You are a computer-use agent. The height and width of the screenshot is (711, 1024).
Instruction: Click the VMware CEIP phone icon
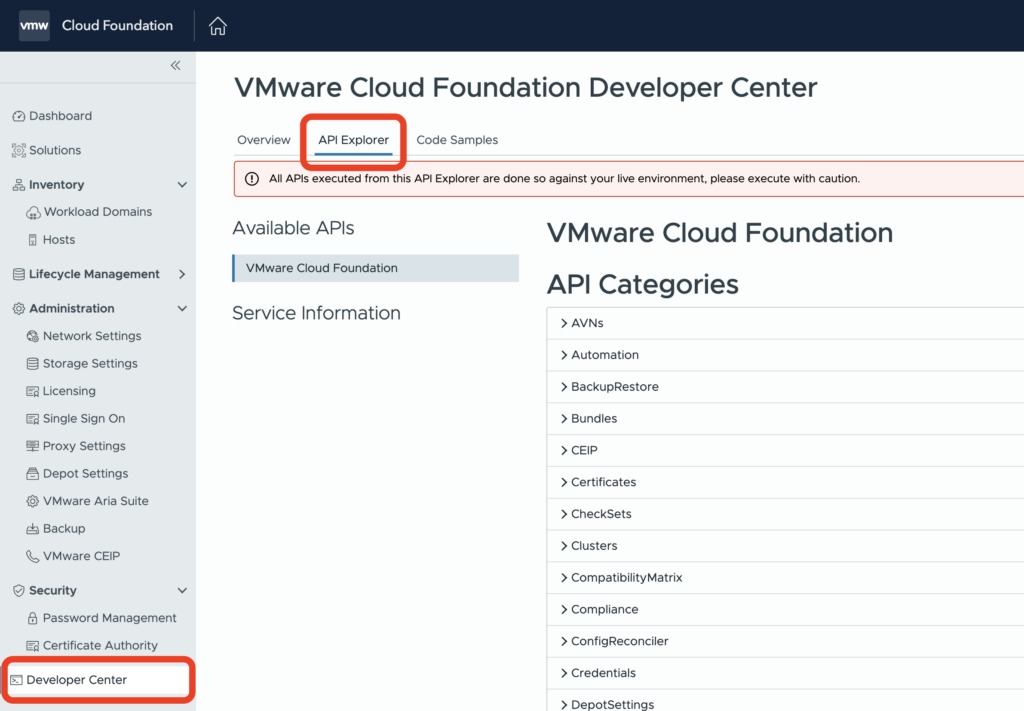click(33, 557)
